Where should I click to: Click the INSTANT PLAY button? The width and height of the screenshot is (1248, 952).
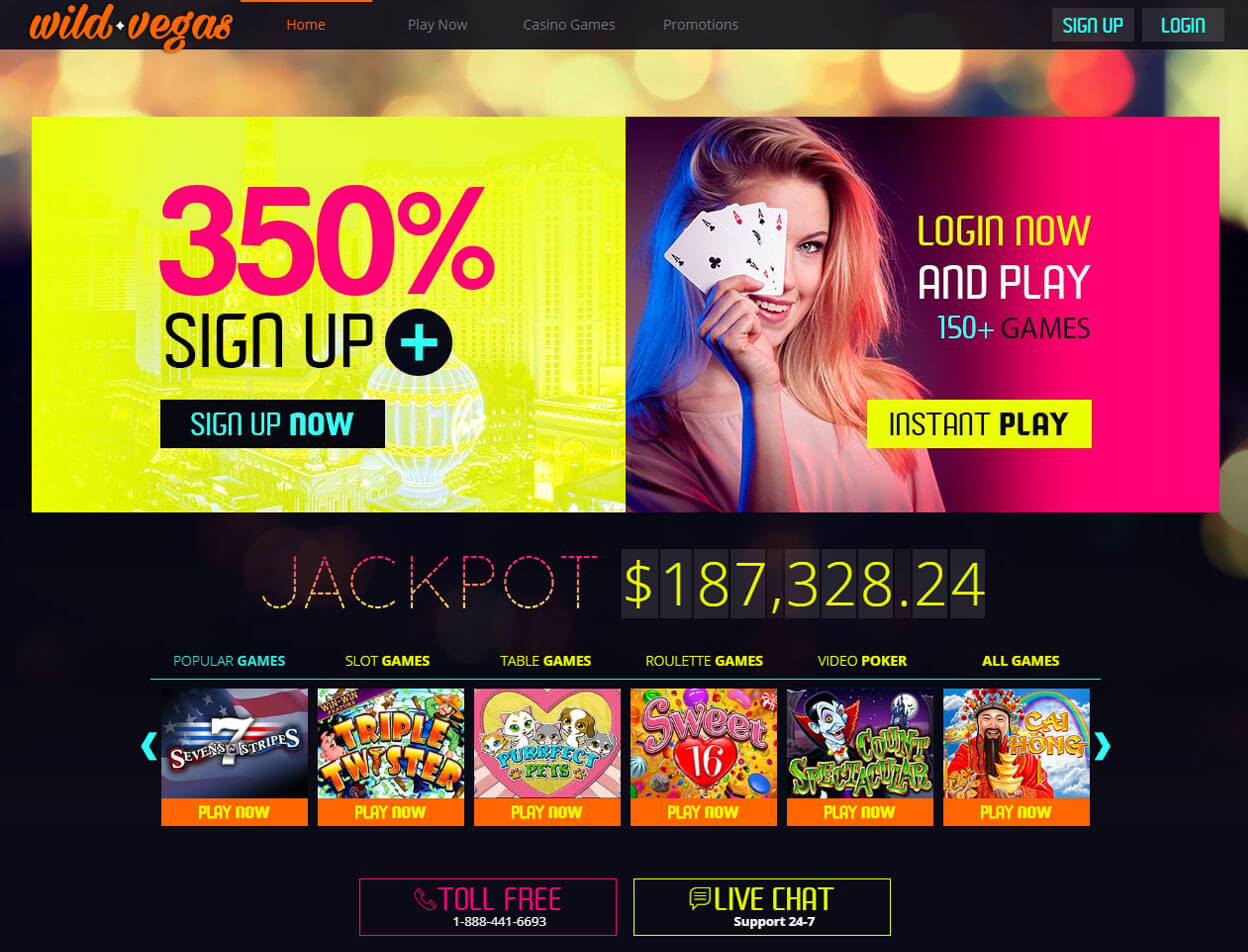coord(979,424)
